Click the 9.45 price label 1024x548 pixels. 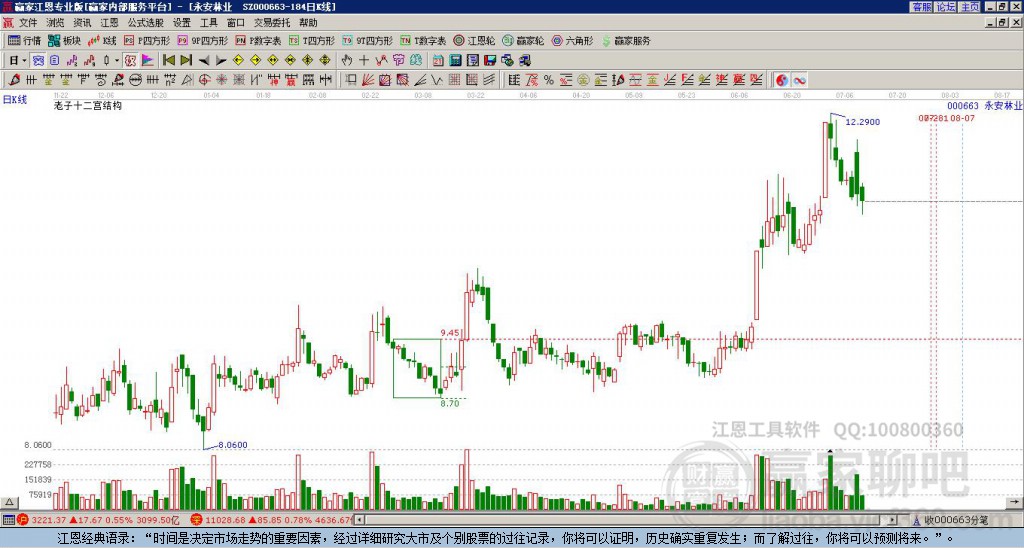[450, 332]
